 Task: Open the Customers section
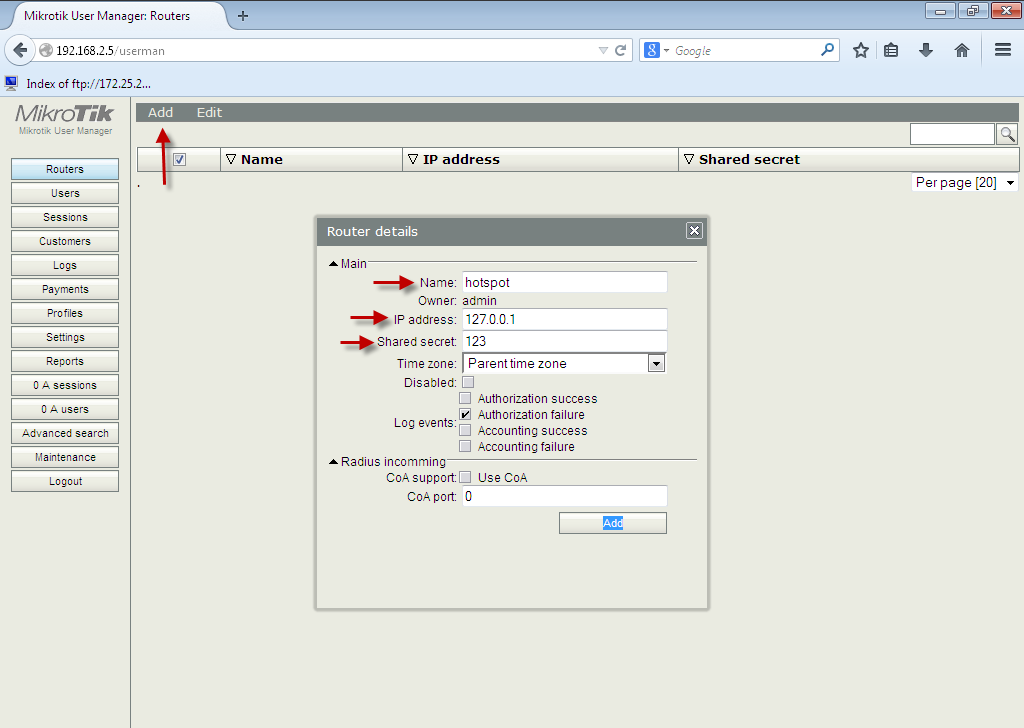(x=65, y=241)
